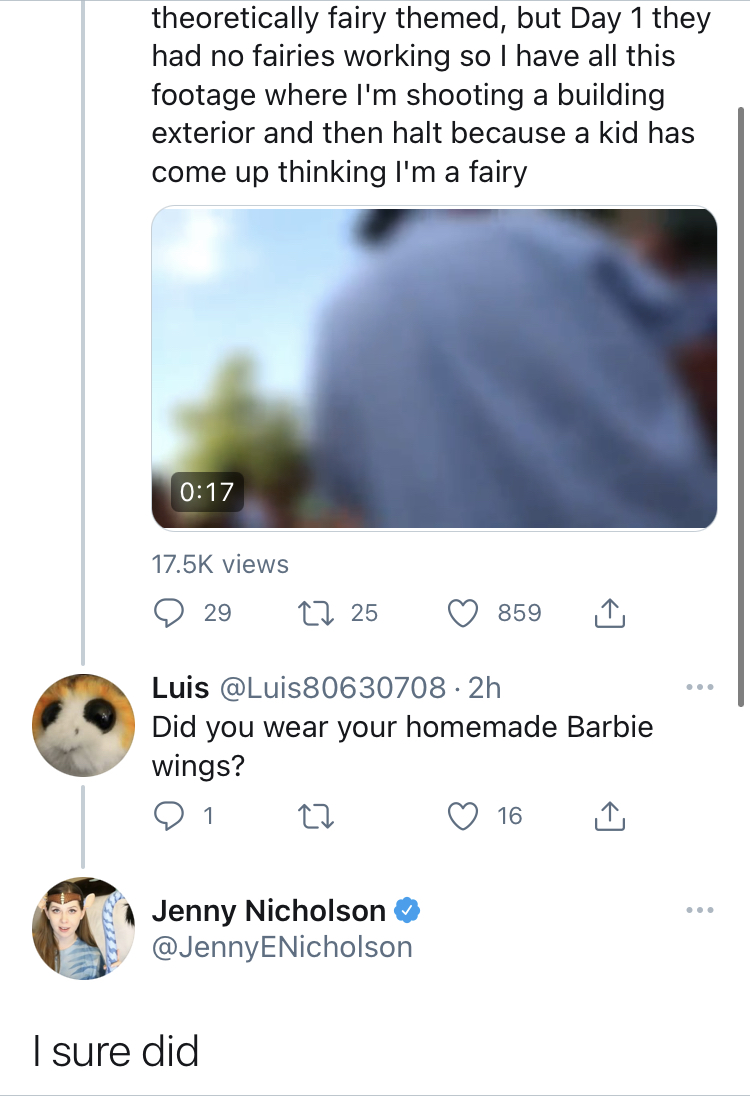Open more options for Luis's tweet

pos(700,688)
